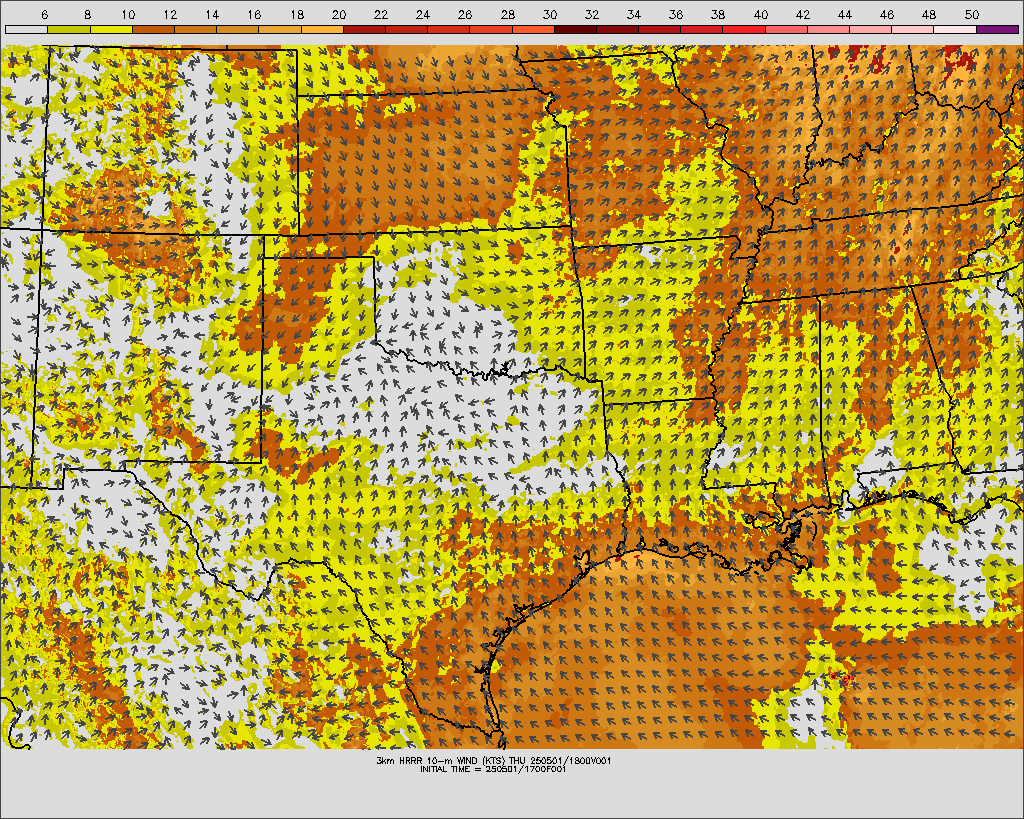
Task: Click the swatch between labels 40 and 42
Action: tap(786, 29)
